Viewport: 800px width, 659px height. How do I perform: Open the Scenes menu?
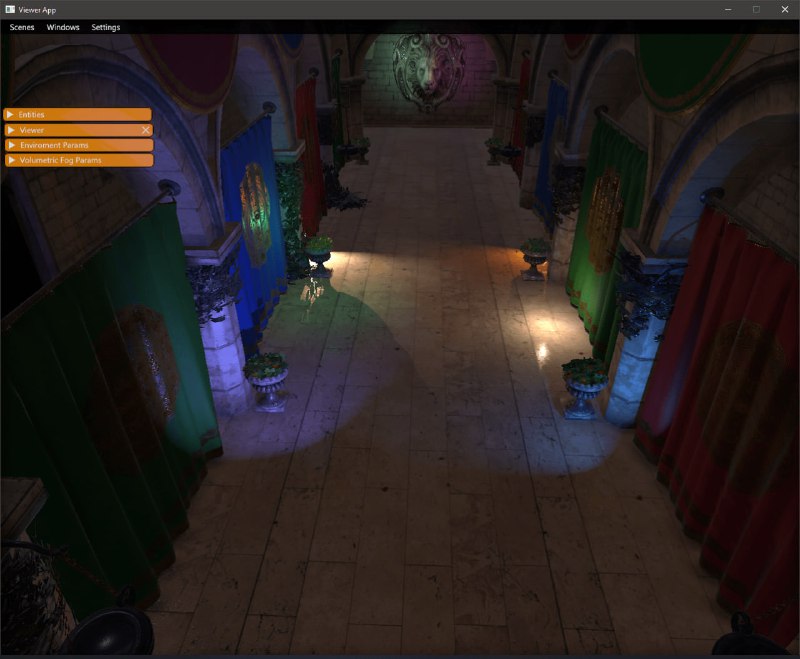(22, 27)
